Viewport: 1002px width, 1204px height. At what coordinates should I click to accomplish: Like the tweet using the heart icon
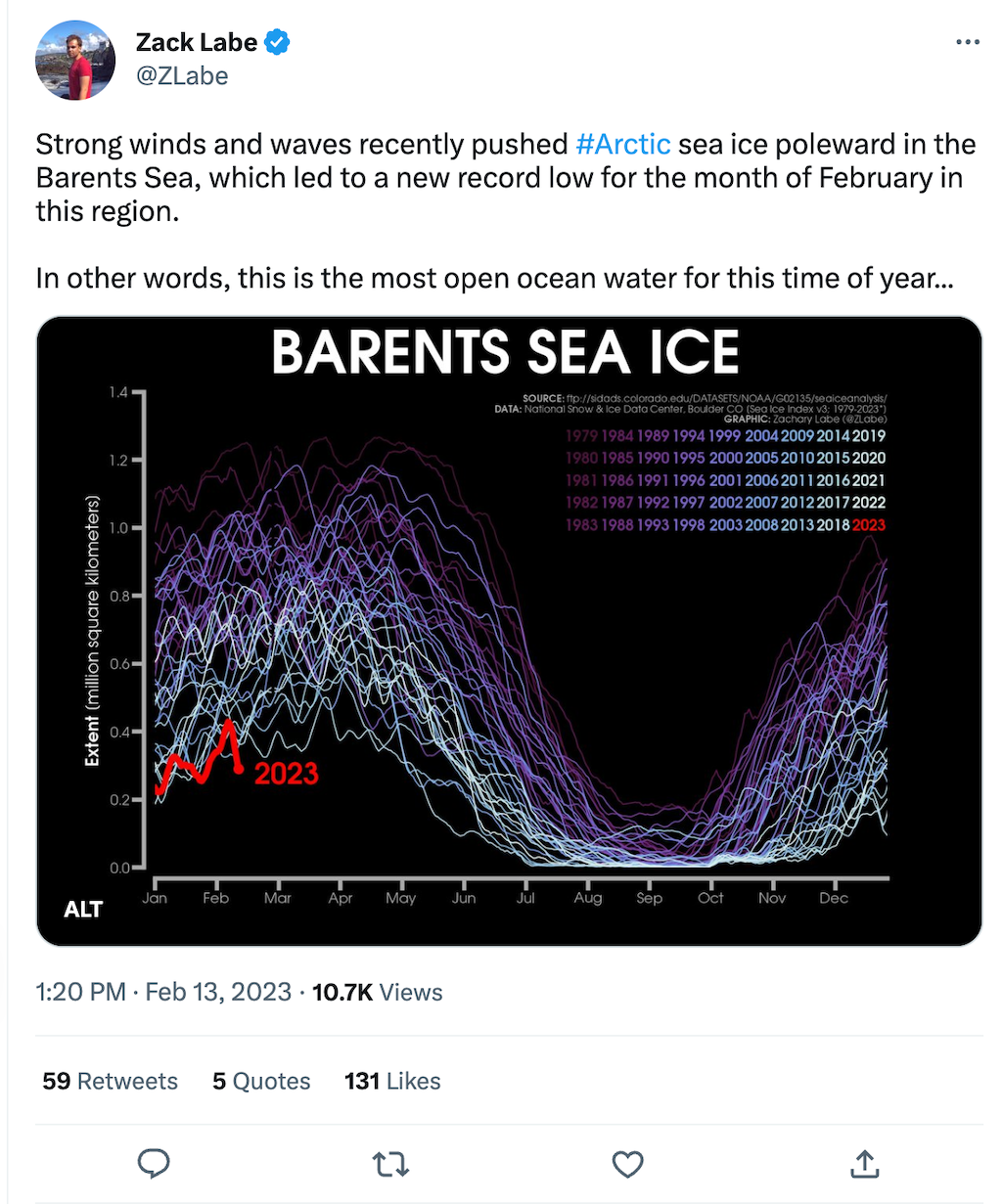[x=627, y=1164]
